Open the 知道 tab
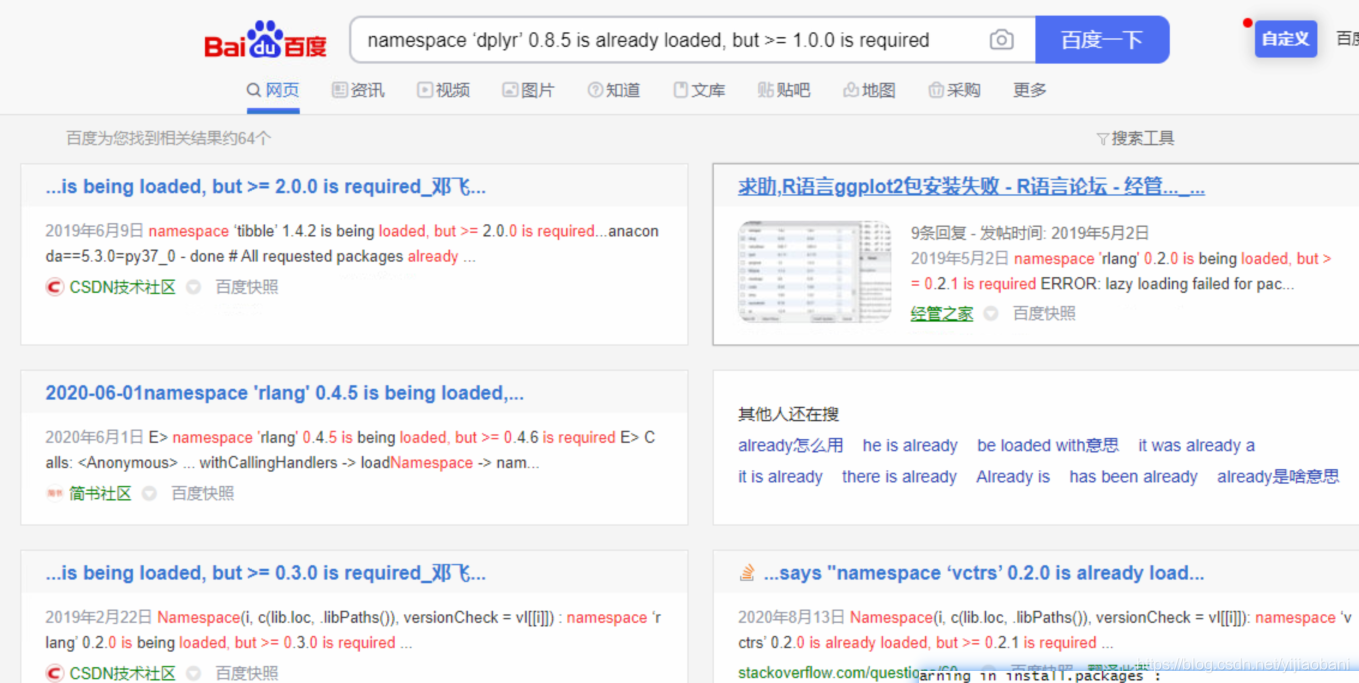Screen dimensions: 1359x683 (614, 90)
